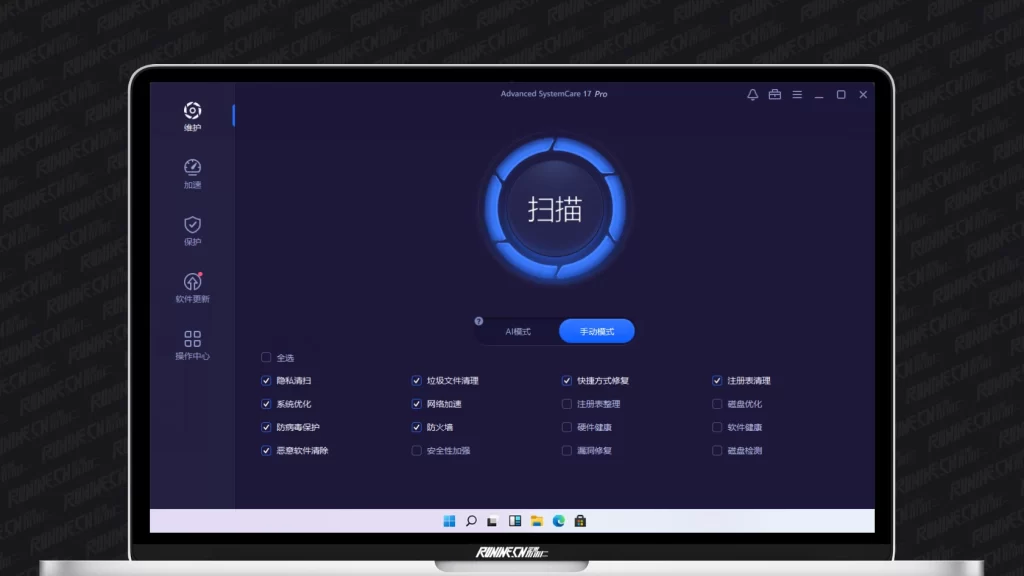Enable the 安全性加强 checkbox
This screenshot has width=1024, height=576.
pos(417,451)
